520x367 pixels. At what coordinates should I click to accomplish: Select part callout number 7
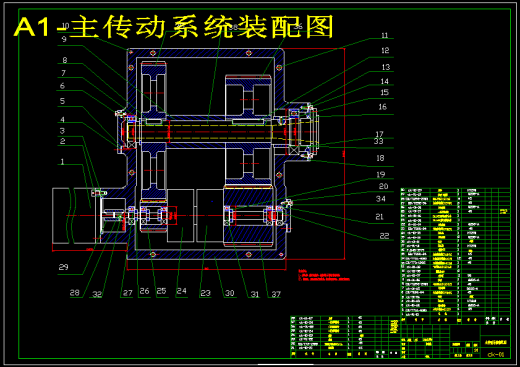(63, 73)
